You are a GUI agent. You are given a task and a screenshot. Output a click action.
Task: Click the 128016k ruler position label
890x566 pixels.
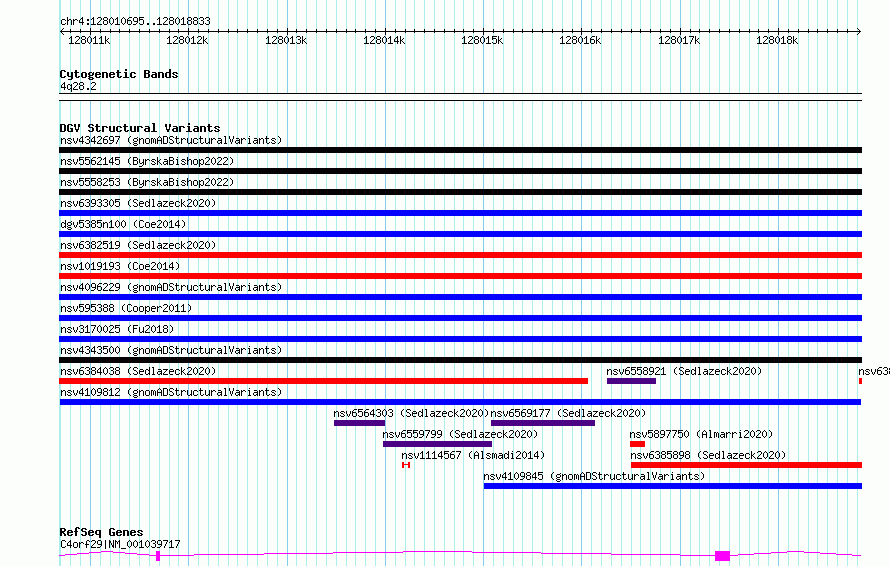click(580, 40)
